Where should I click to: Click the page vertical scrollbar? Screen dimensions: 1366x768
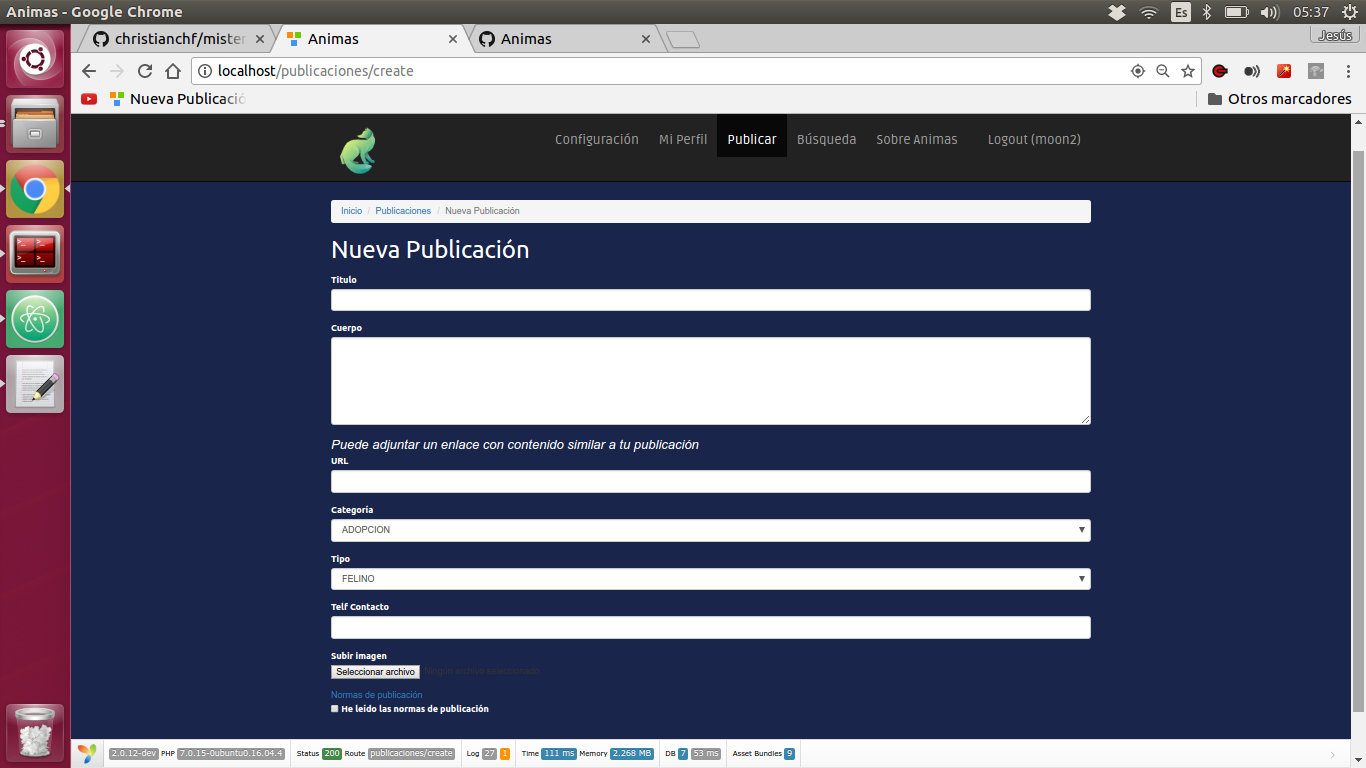click(1358, 430)
